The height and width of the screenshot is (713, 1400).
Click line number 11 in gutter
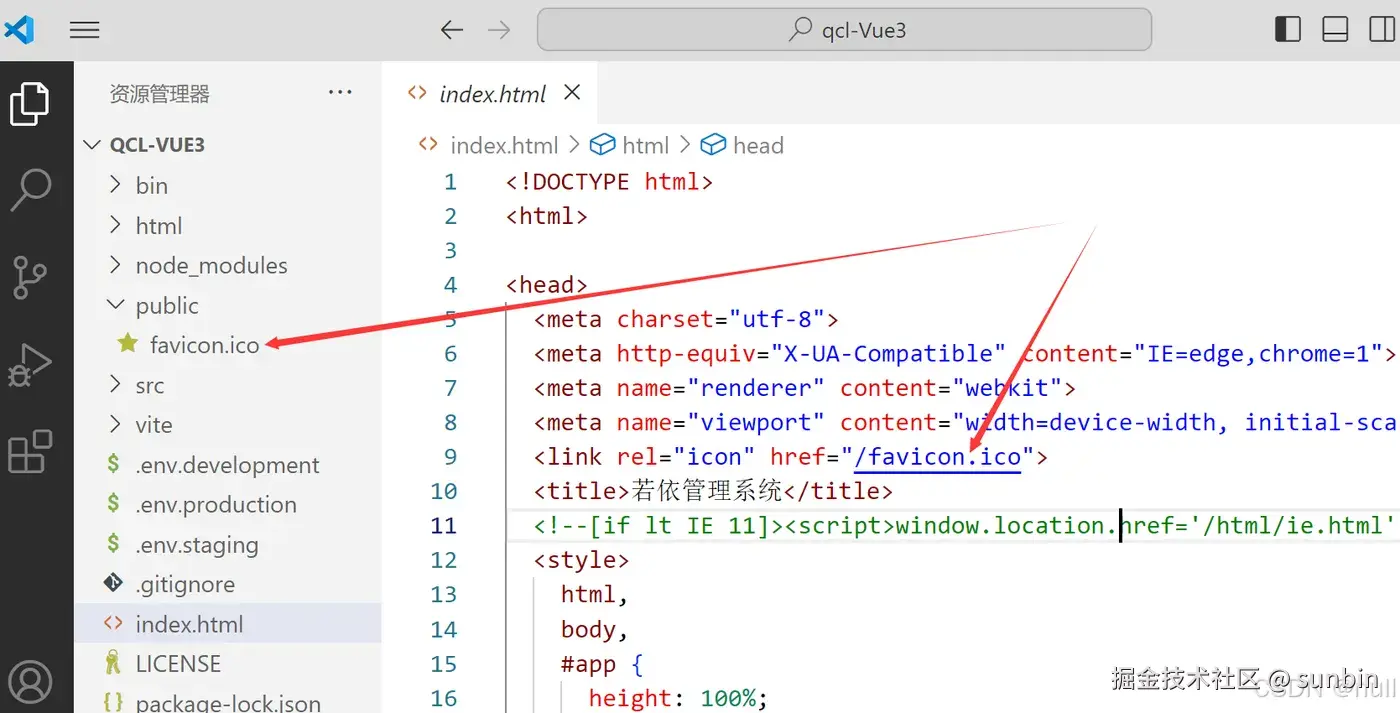[444, 526]
